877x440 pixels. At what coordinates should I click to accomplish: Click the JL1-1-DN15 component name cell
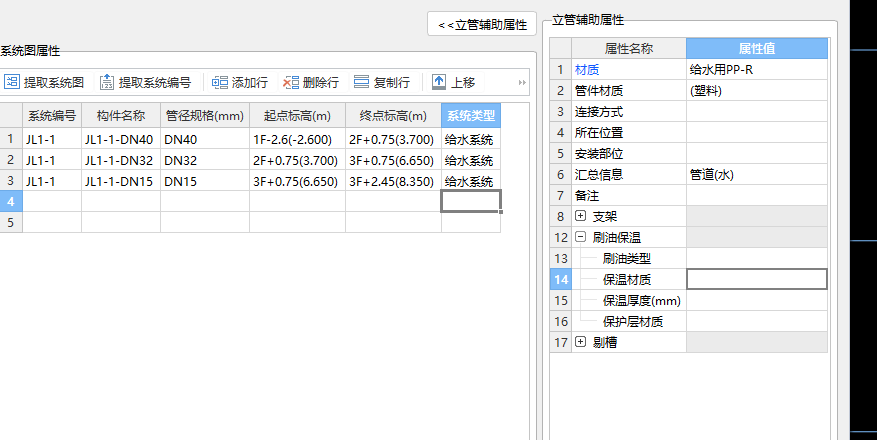pyautogui.click(x=121, y=181)
